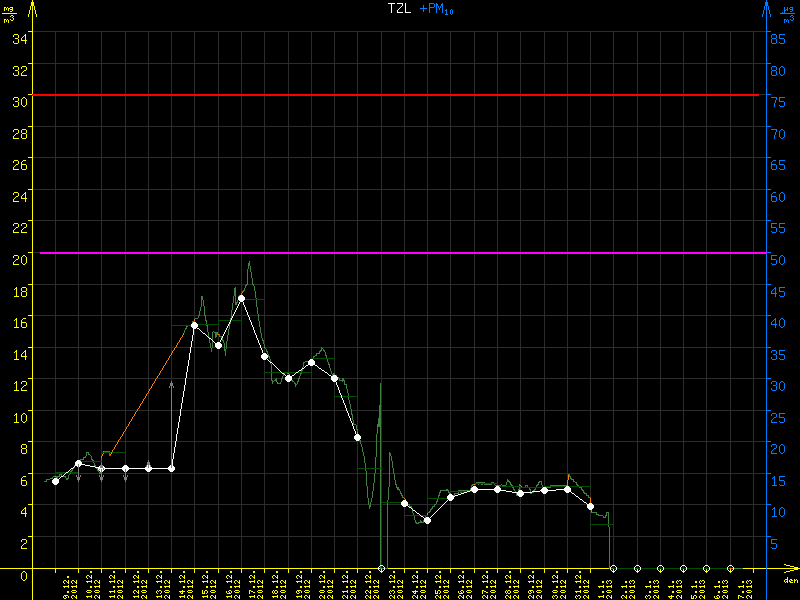
Task: Click the 85 value on the blue axis
Action: tap(775, 38)
